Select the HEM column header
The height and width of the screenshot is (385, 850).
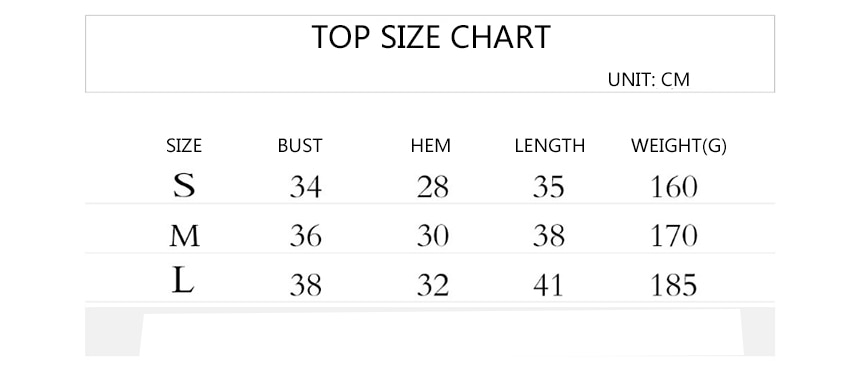click(x=430, y=146)
